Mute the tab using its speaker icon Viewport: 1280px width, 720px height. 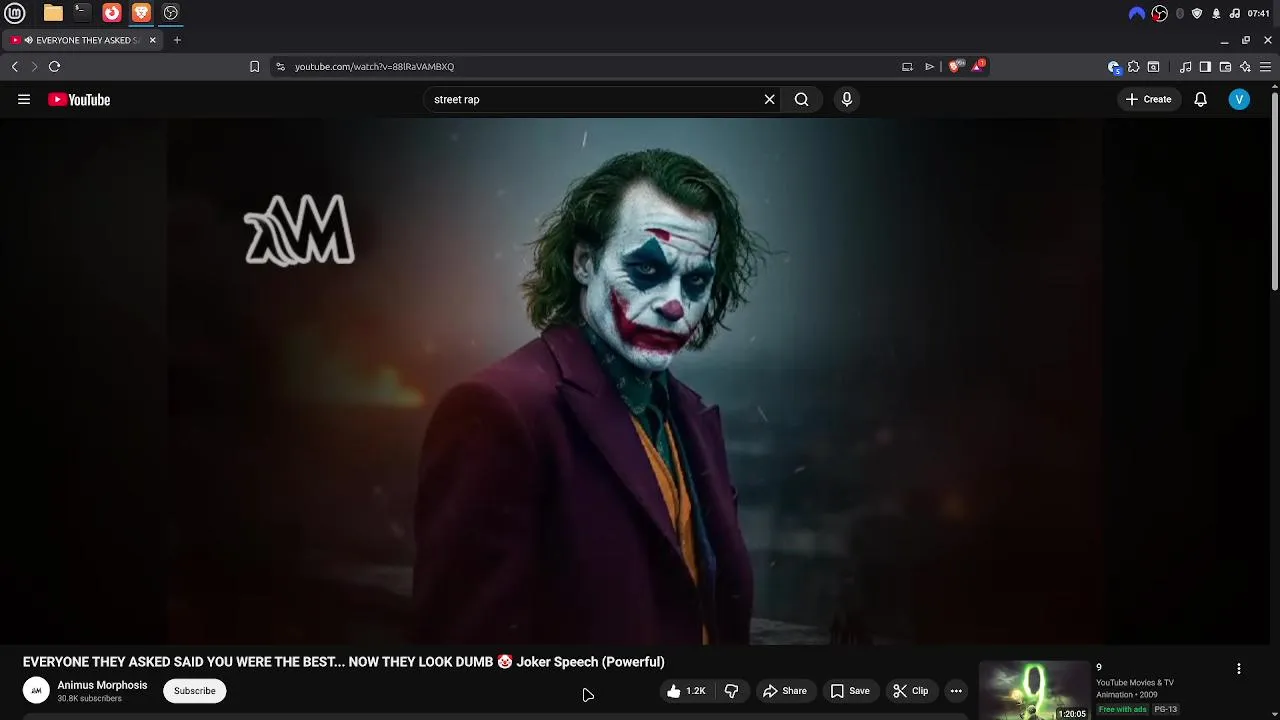click(x=29, y=40)
